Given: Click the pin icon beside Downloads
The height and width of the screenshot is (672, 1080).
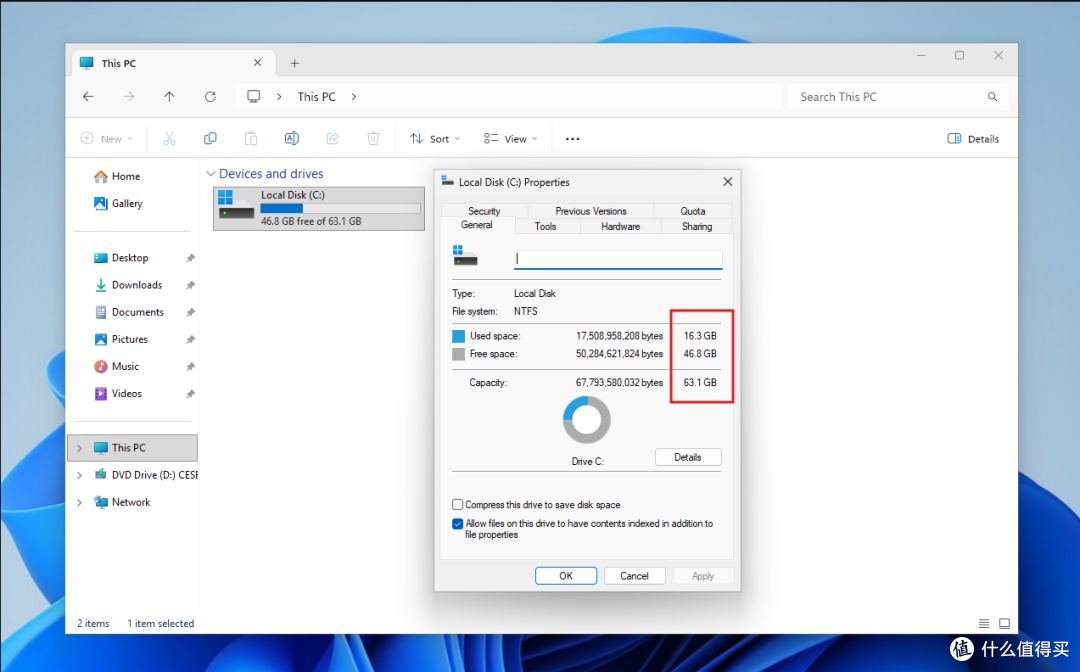Looking at the screenshot, I should [190, 285].
